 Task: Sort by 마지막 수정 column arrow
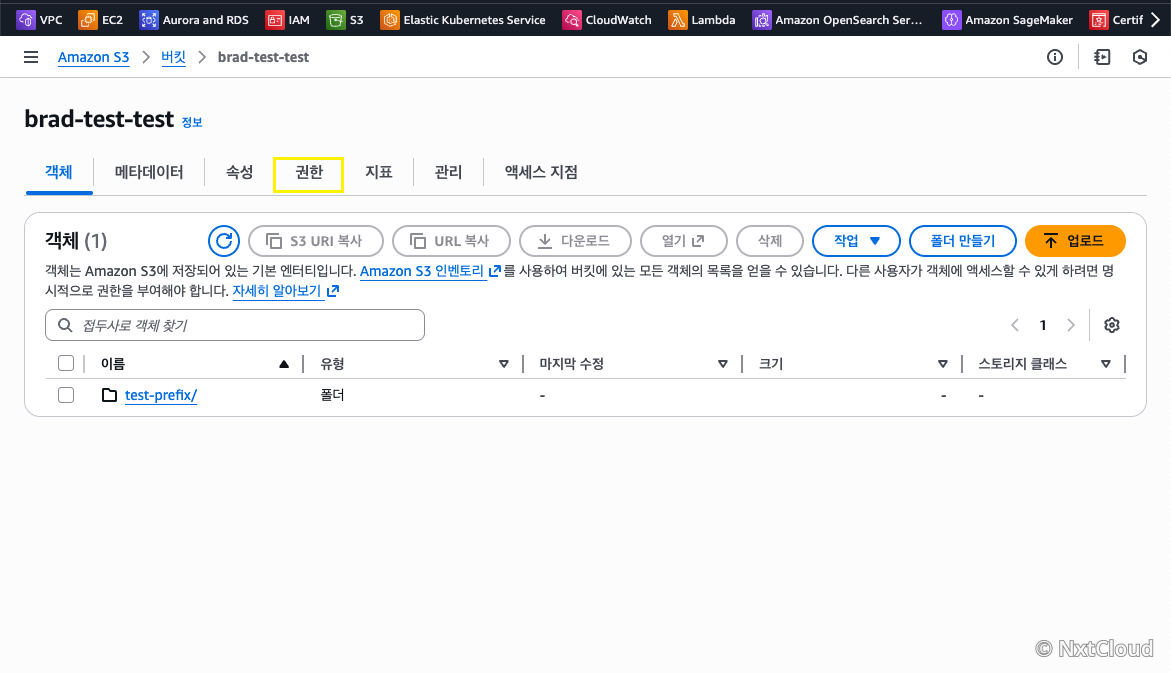point(722,364)
